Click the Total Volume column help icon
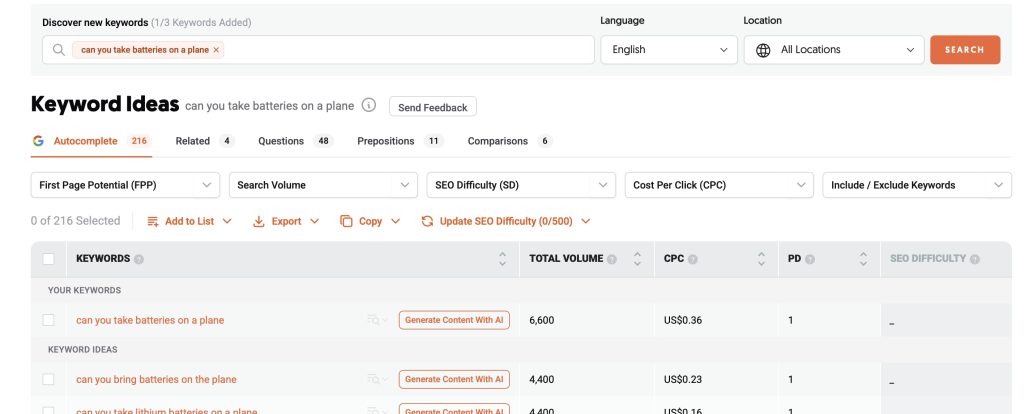The image size is (1024, 414). (611, 259)
